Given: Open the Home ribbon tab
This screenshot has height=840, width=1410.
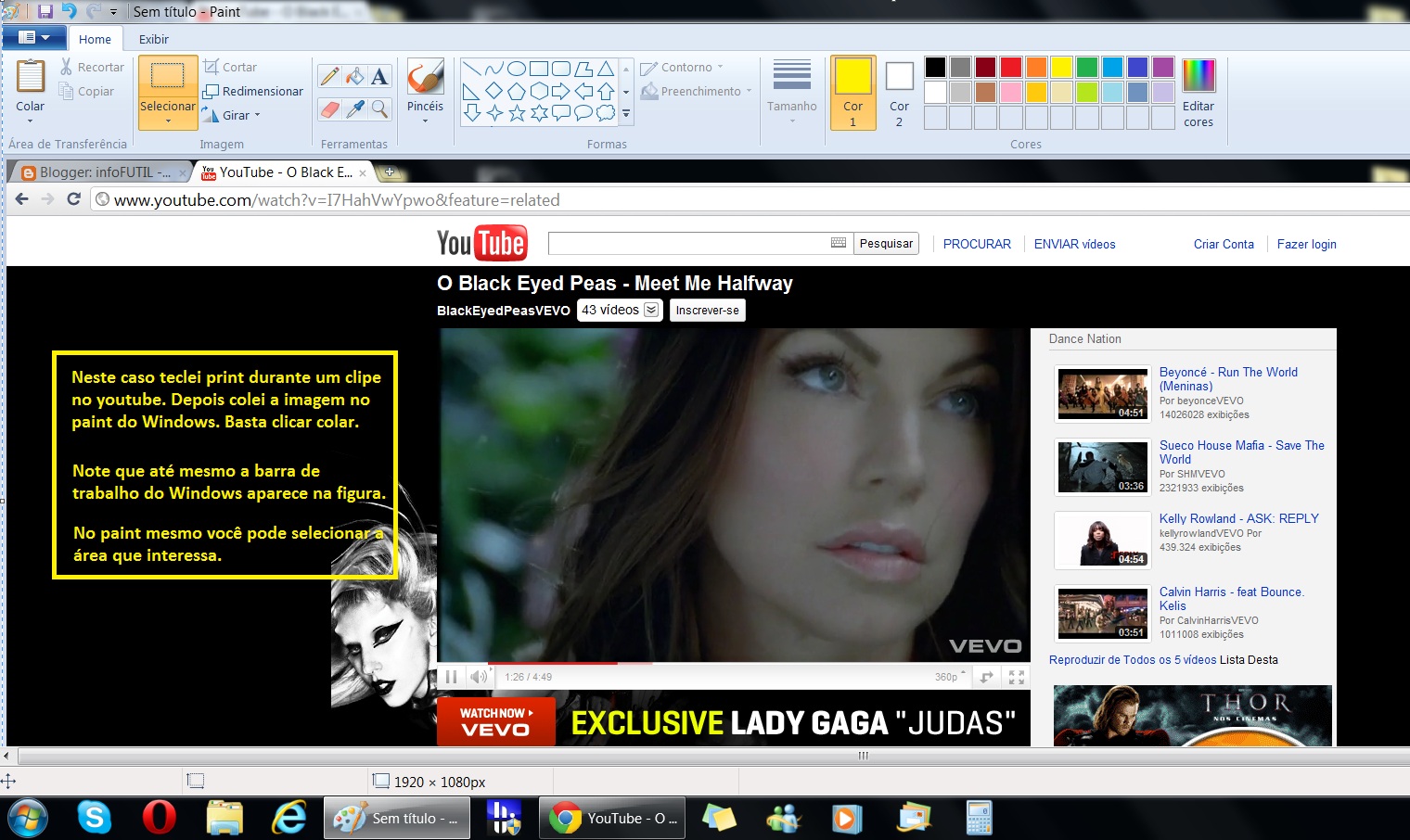Looking at the screenshot, I should coord(95,39).
